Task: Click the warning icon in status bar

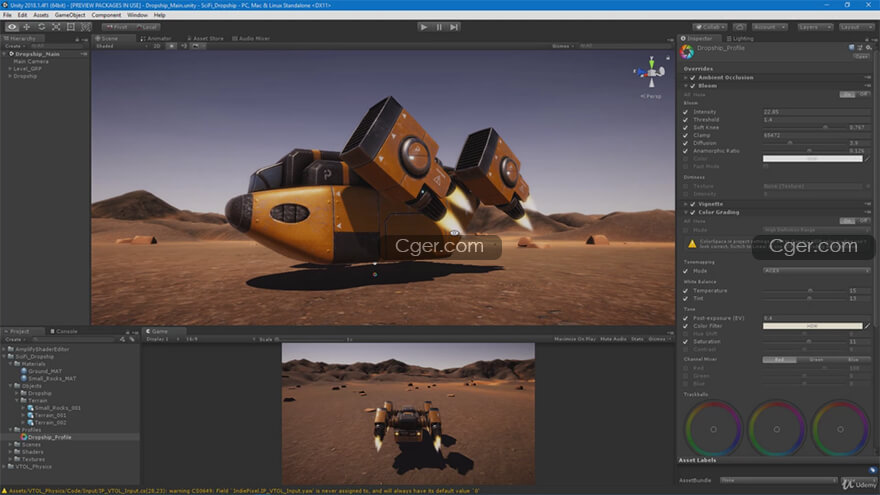Action: (4, 491)
